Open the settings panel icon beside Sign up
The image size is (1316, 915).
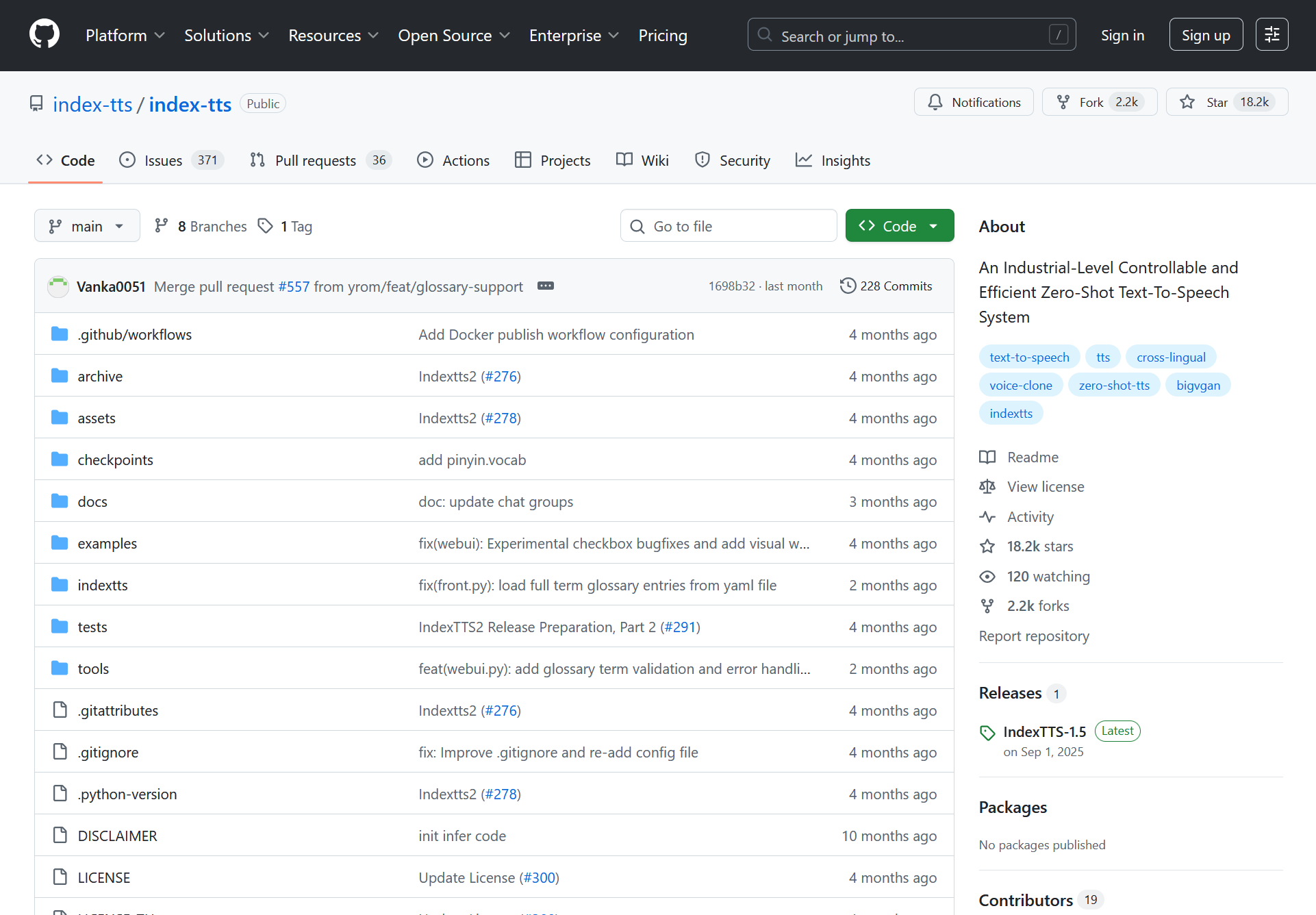1271,34
